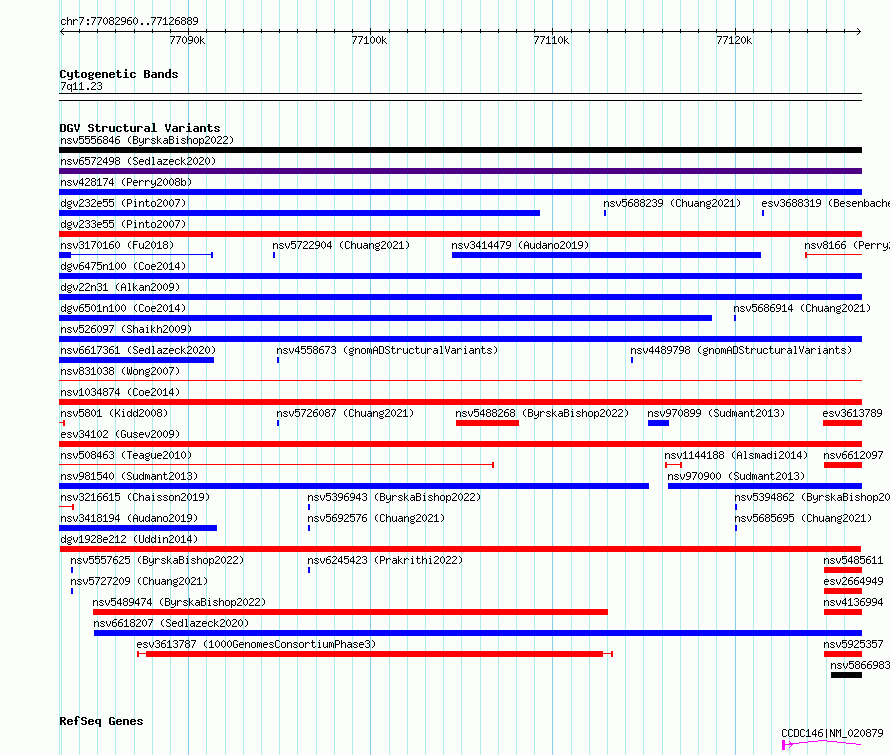Viewport: 890px width, 755px height.
Task: Open the DGV Structural Variants track header
Action: [140, 128]
